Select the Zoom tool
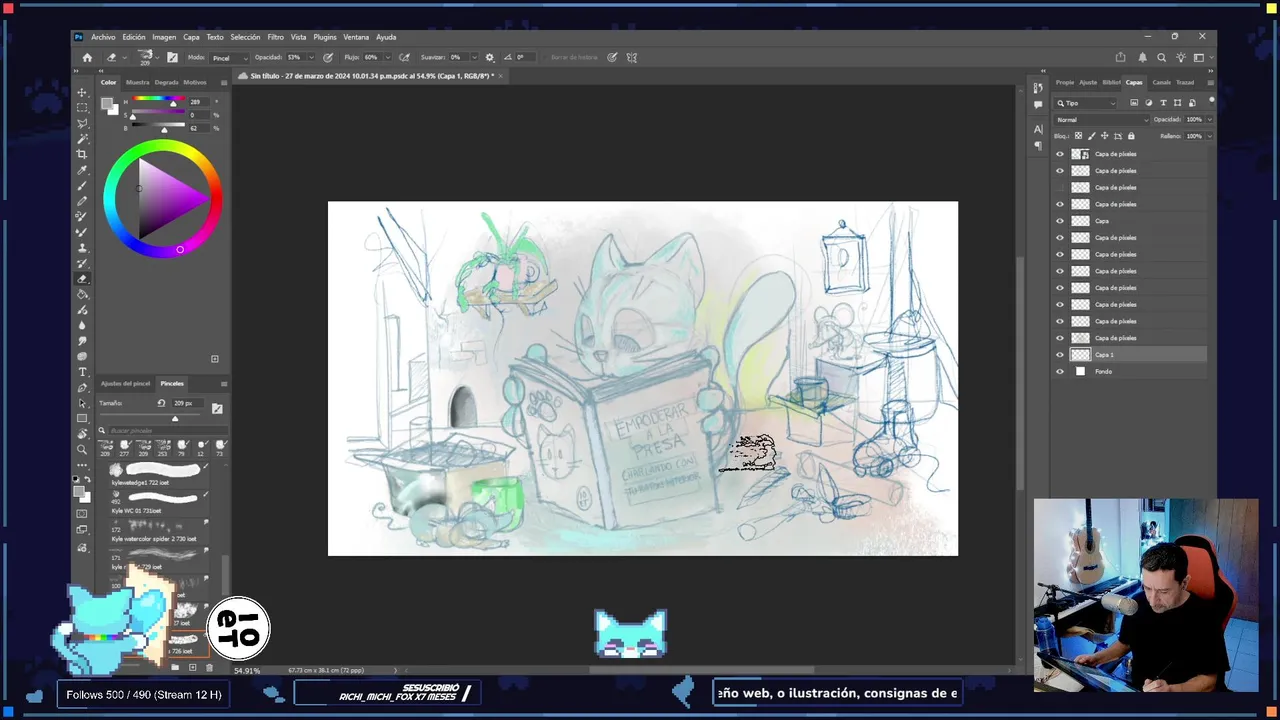Image resolution: width=1280 pixels, height=720 pixels. click(82, 449)
